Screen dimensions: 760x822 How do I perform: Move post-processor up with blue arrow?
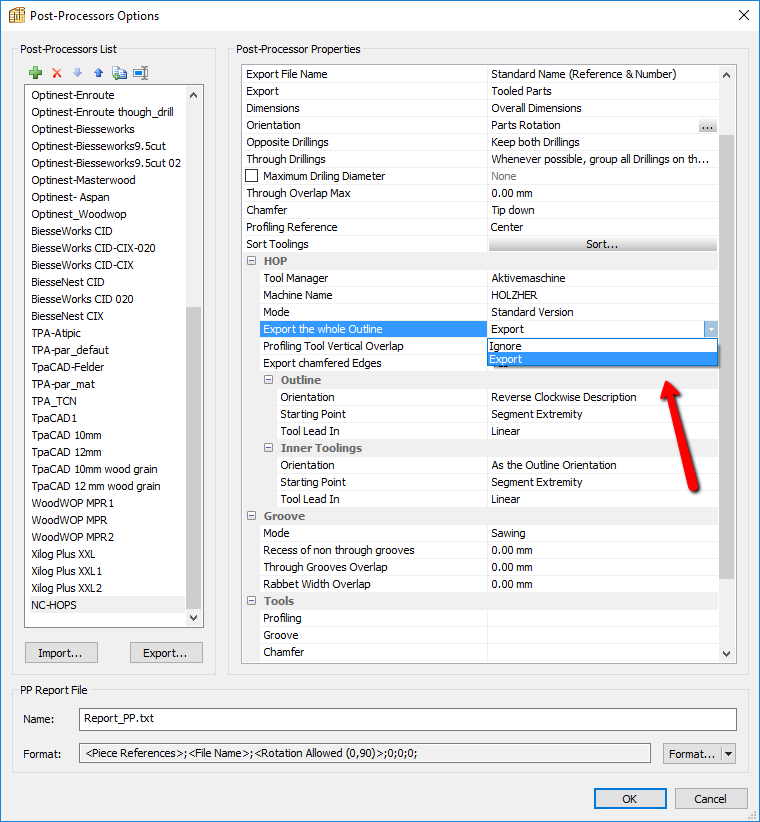99,73
